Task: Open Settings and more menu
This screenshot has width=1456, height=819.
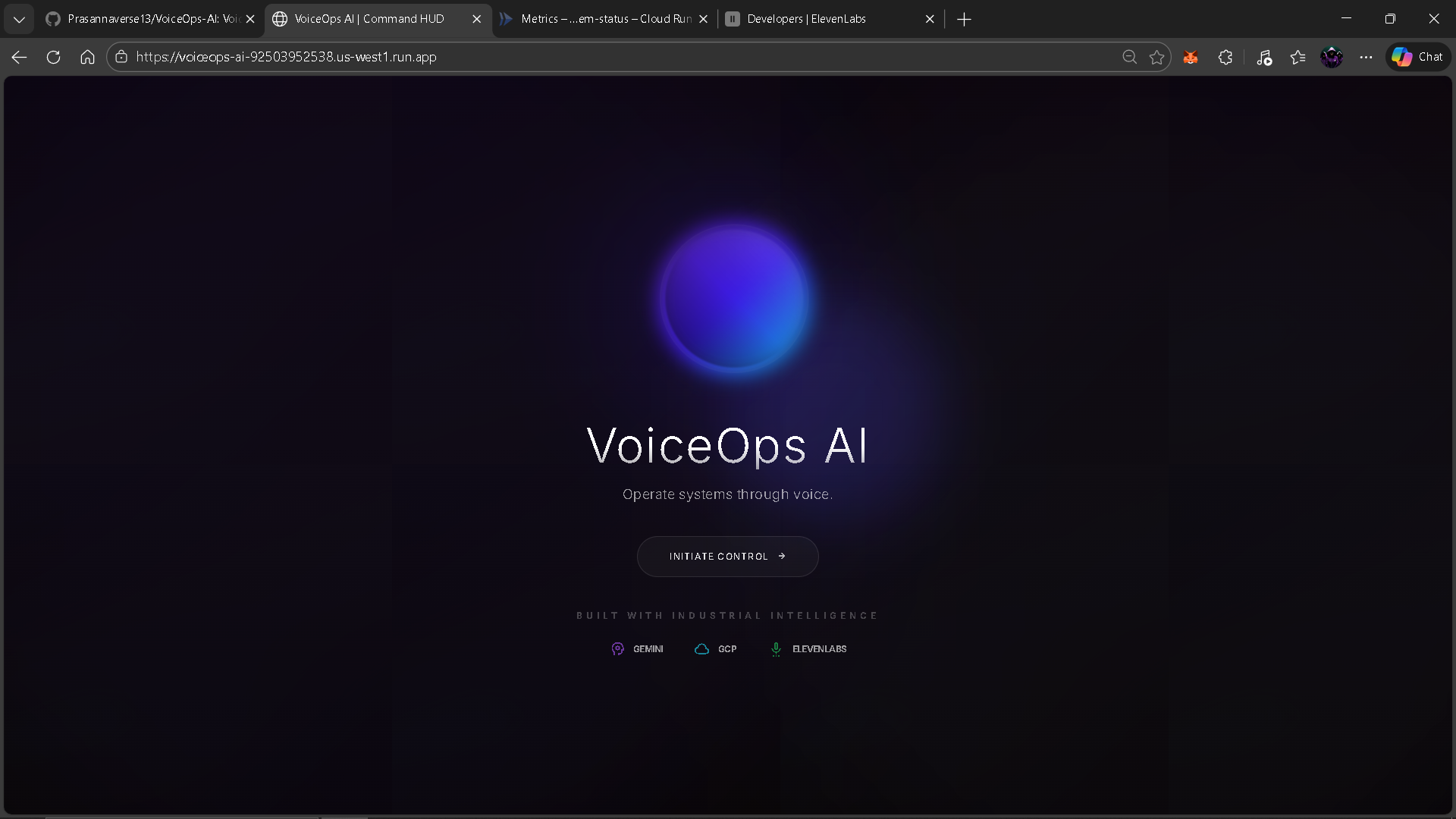Action: [1366, 57]
